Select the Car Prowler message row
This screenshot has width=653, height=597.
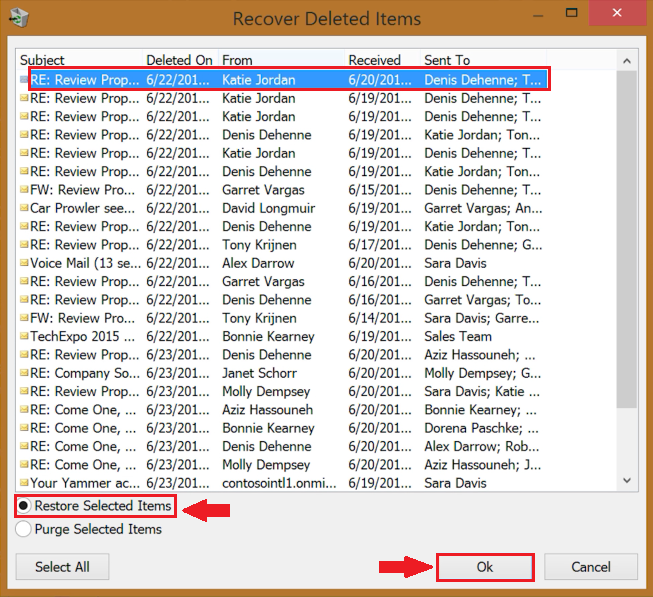[282, 208]
